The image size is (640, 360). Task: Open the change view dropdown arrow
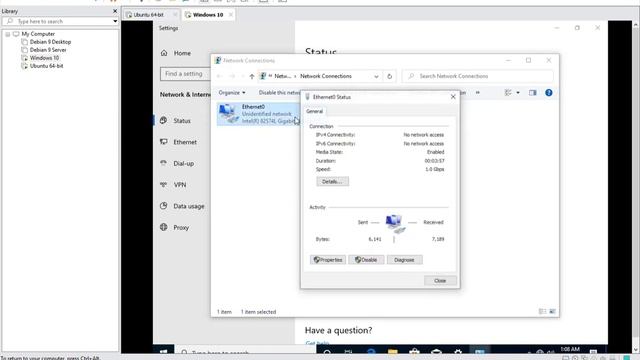tap(518, 93)
